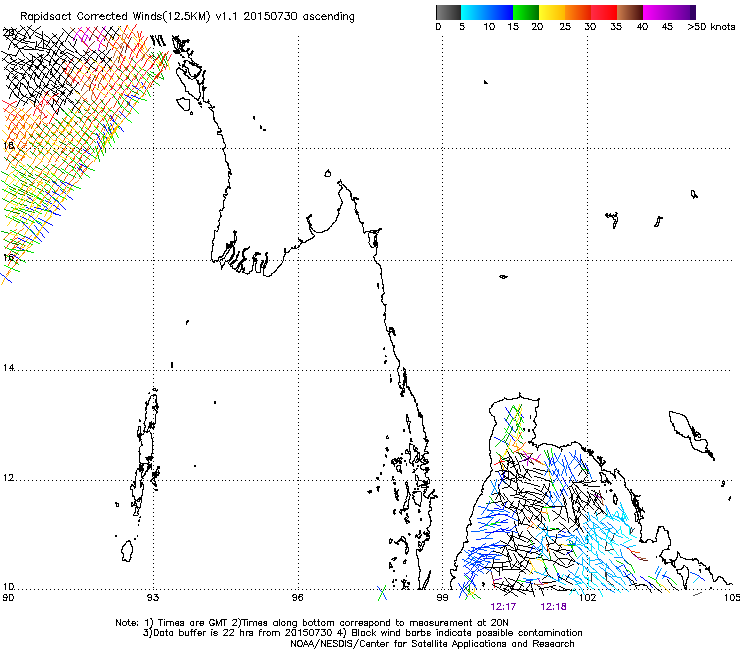Image resolution: width=740 pixels, height=650 pixels.
Task: Click the '14' latitude axis label
Action: click(x=8, y=368)
